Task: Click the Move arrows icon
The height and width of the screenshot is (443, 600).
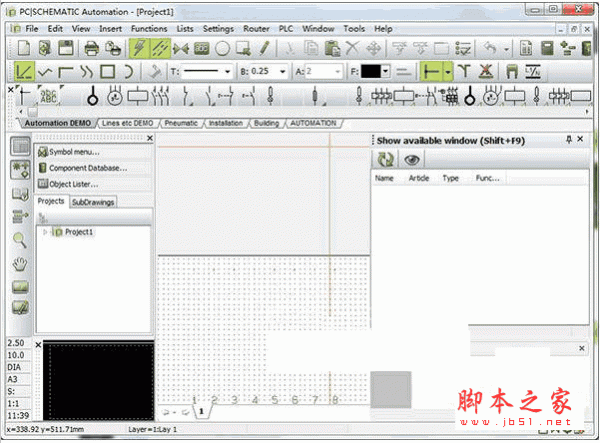Action: (x=373, y=49)
